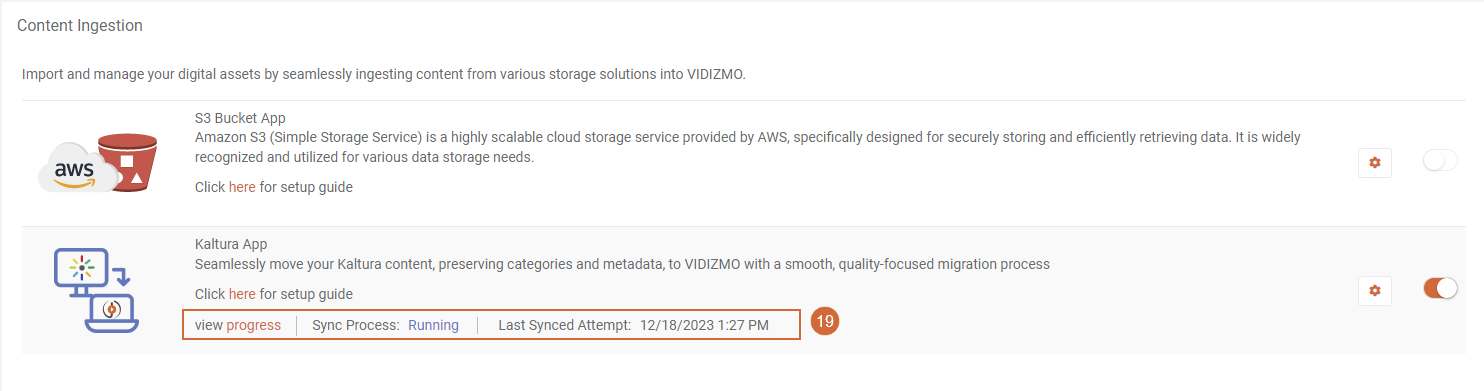
Task: Open settings gear for S3 Bucket App
Action: coord(1374,163)
